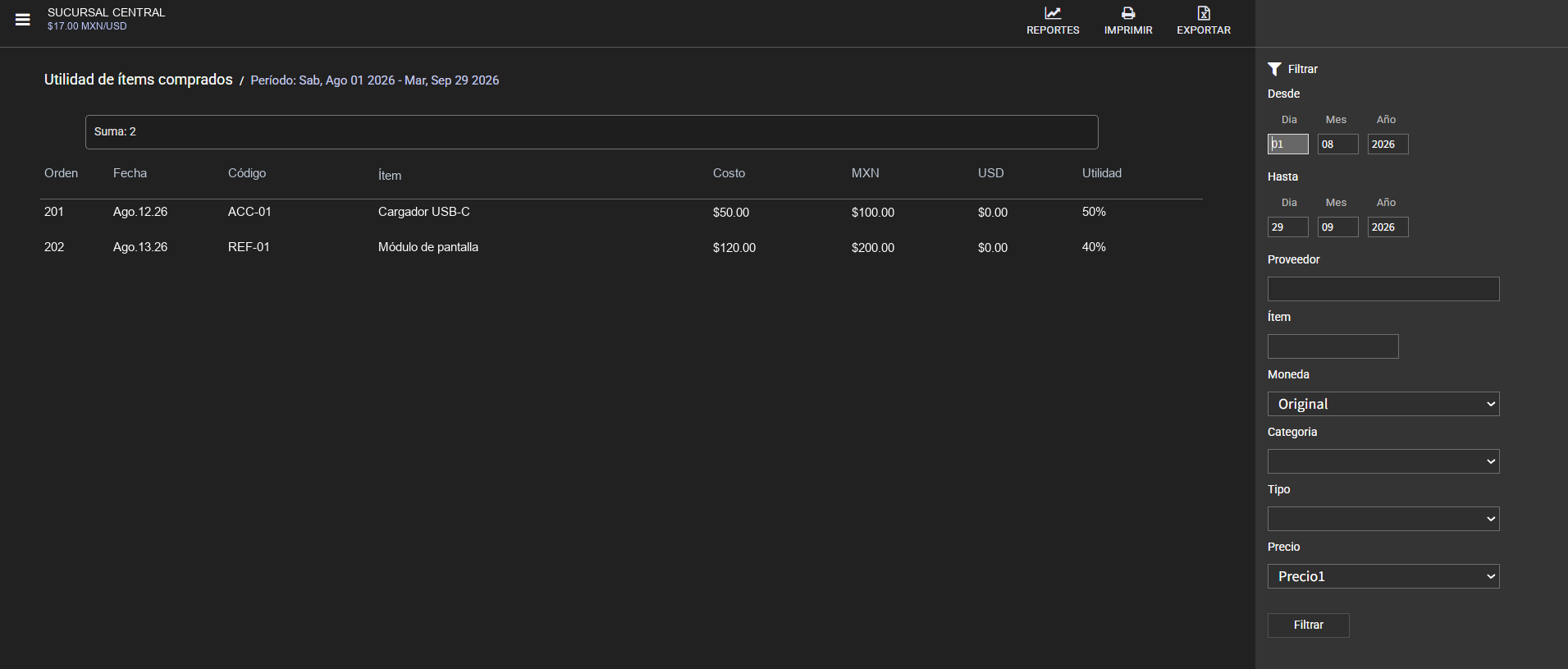Open the Tipo dropdown
Viewport: 1568px width, 669px height.
1383,519
